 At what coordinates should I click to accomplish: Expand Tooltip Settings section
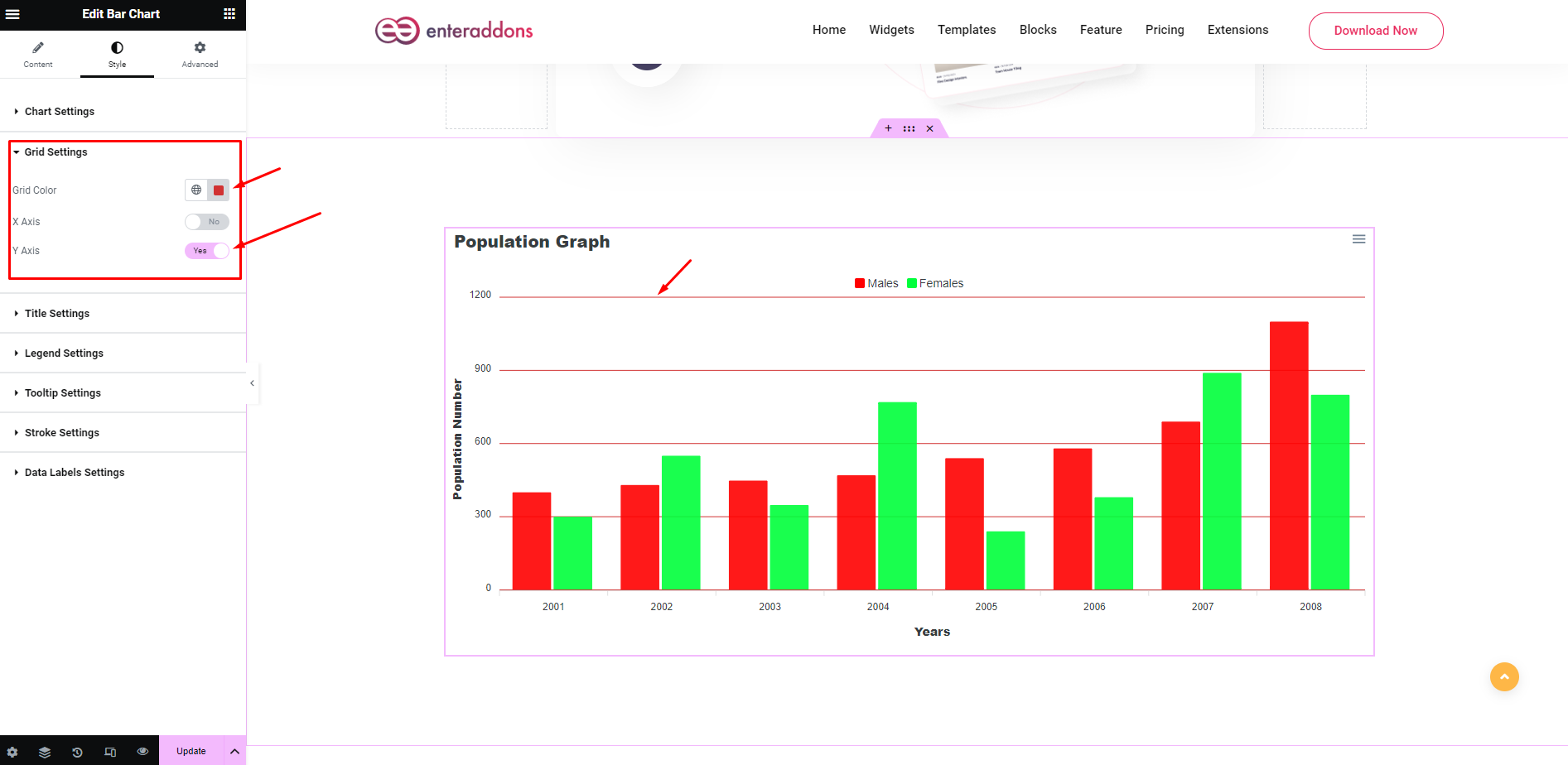[x=123, y=393]
